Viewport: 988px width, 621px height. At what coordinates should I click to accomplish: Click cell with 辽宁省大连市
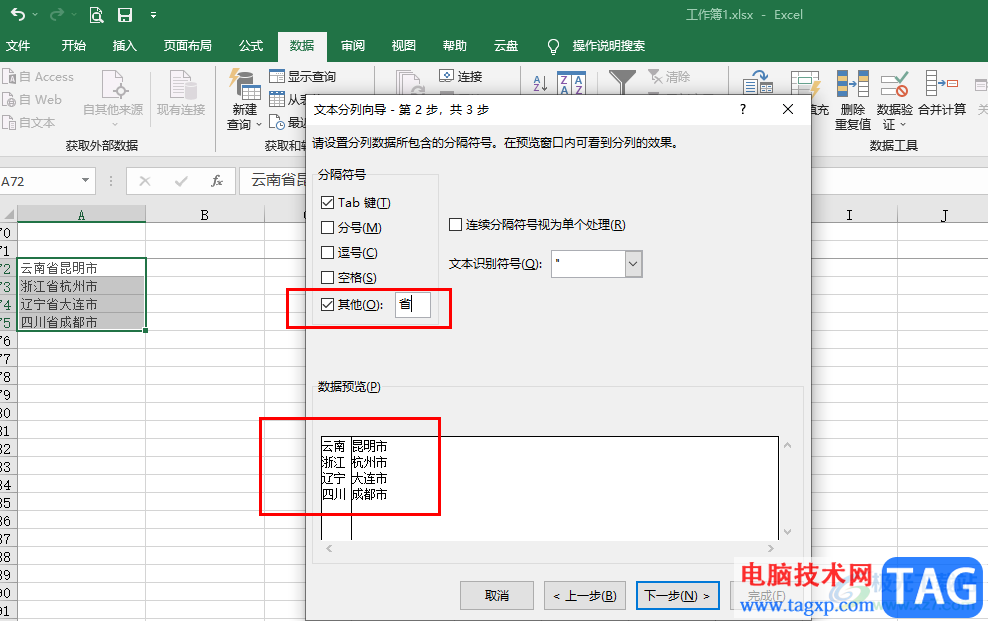tap(81, 305)
